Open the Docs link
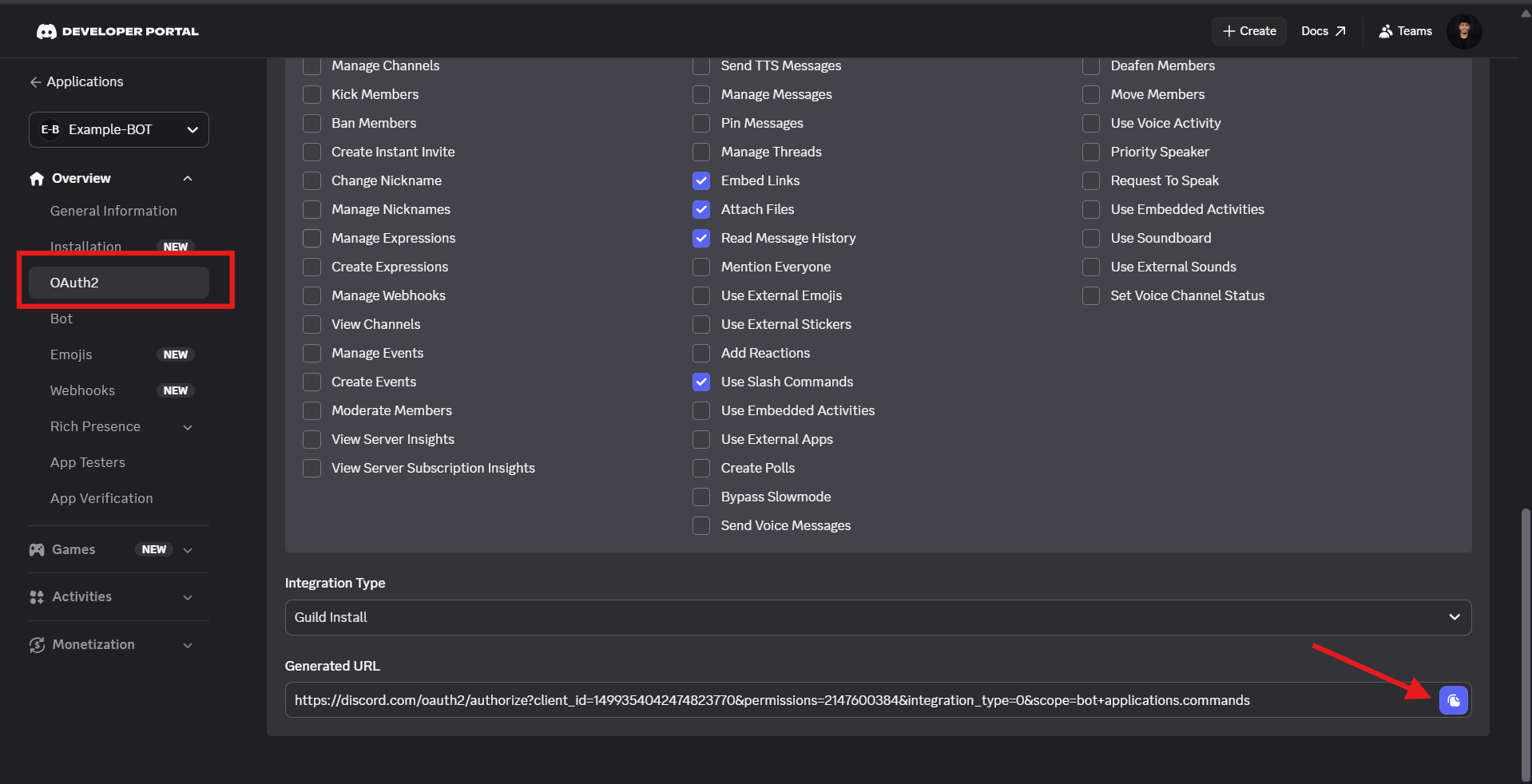 click(x=1323, y=31)
